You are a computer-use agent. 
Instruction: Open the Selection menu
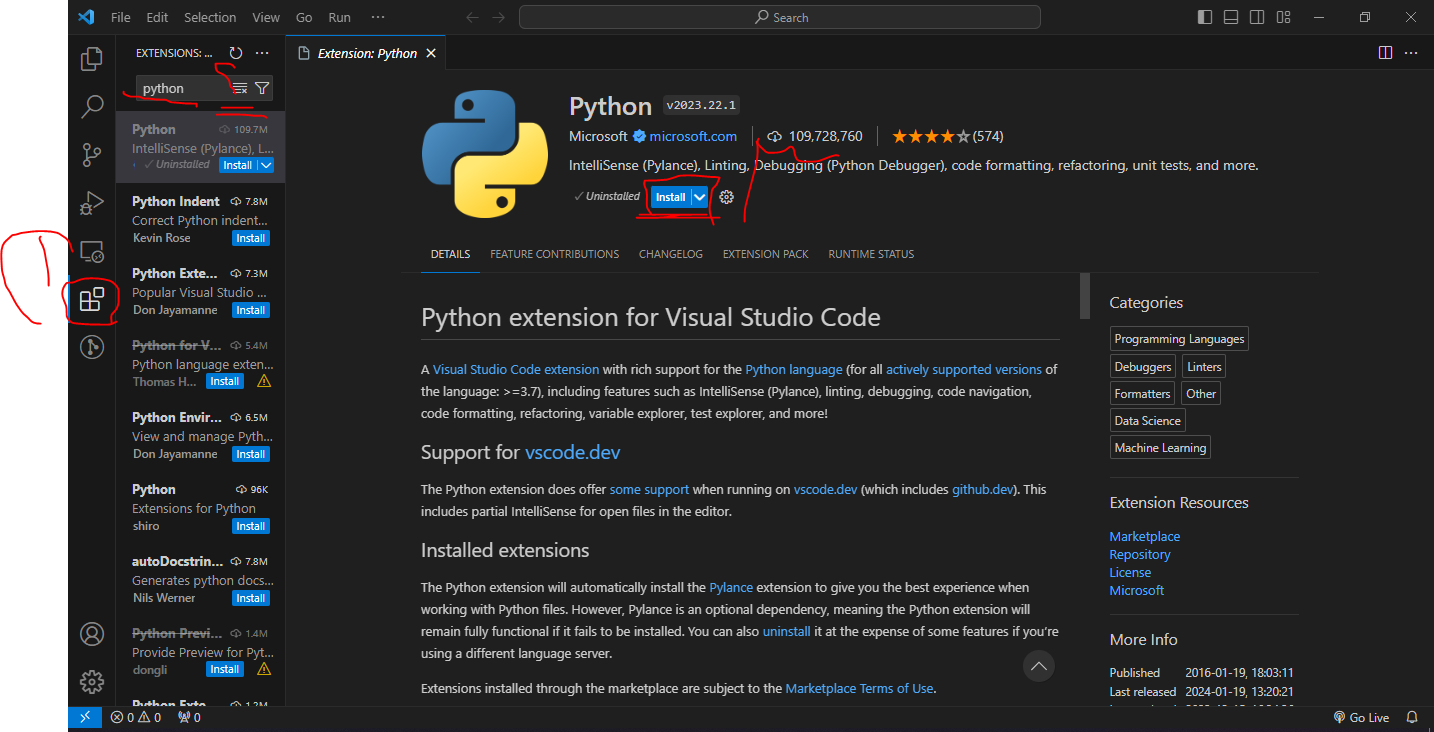coord(210,17)
